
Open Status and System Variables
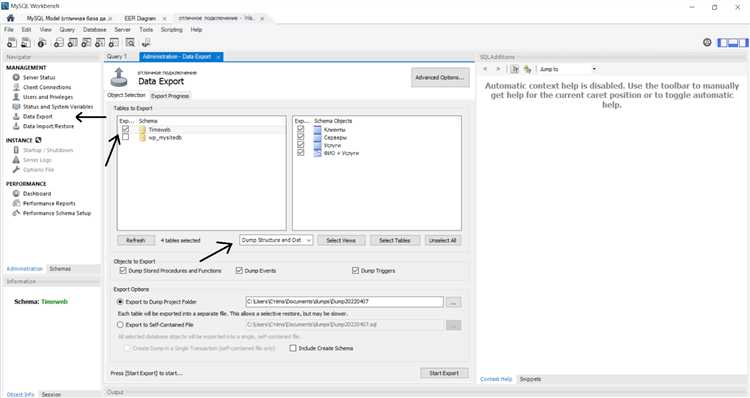pos(58,107)
